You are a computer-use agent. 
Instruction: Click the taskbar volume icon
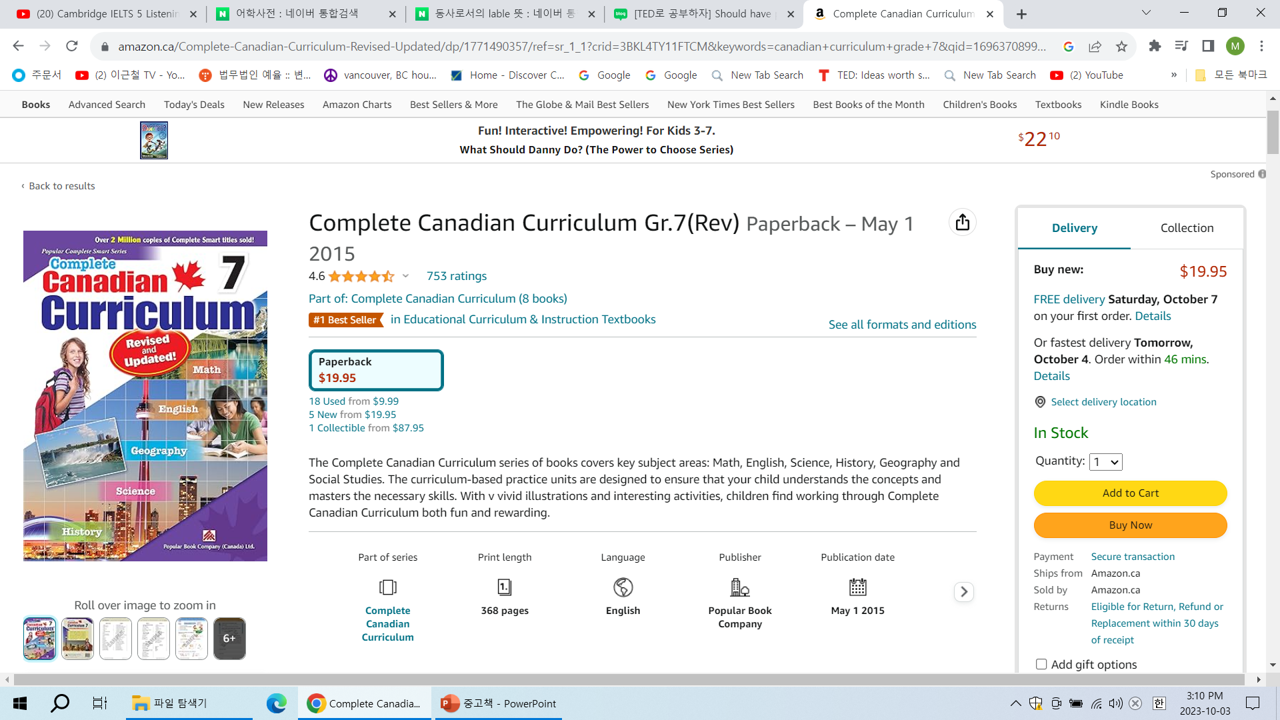point(1116,704)
